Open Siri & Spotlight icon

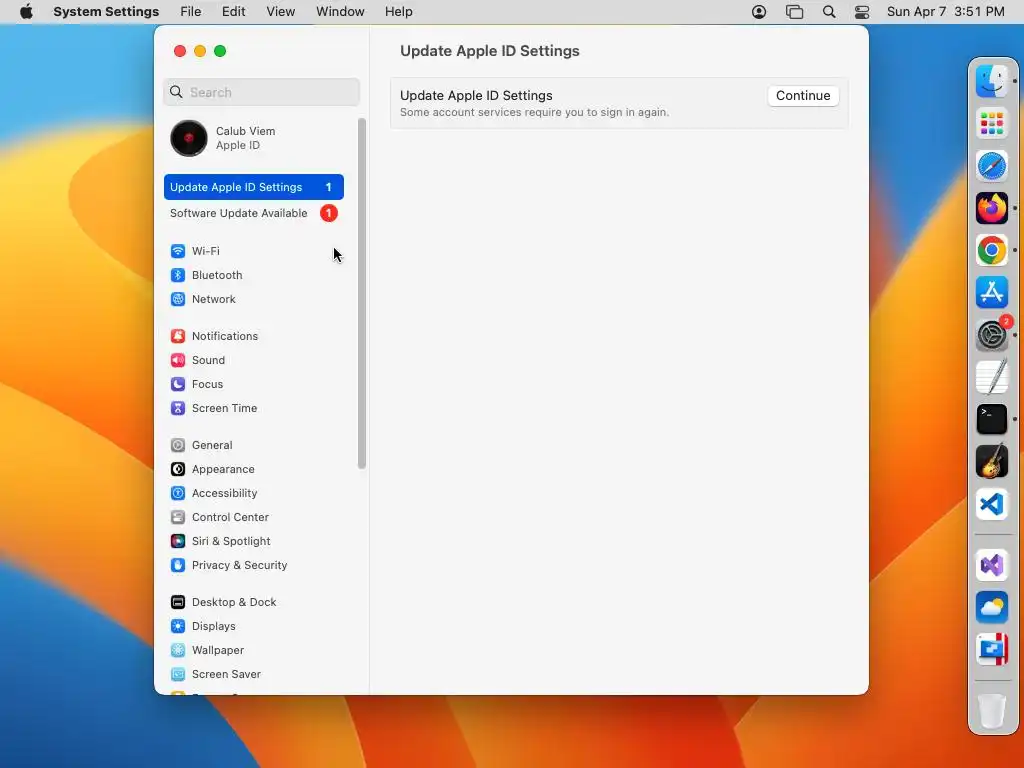pos(178,541)
